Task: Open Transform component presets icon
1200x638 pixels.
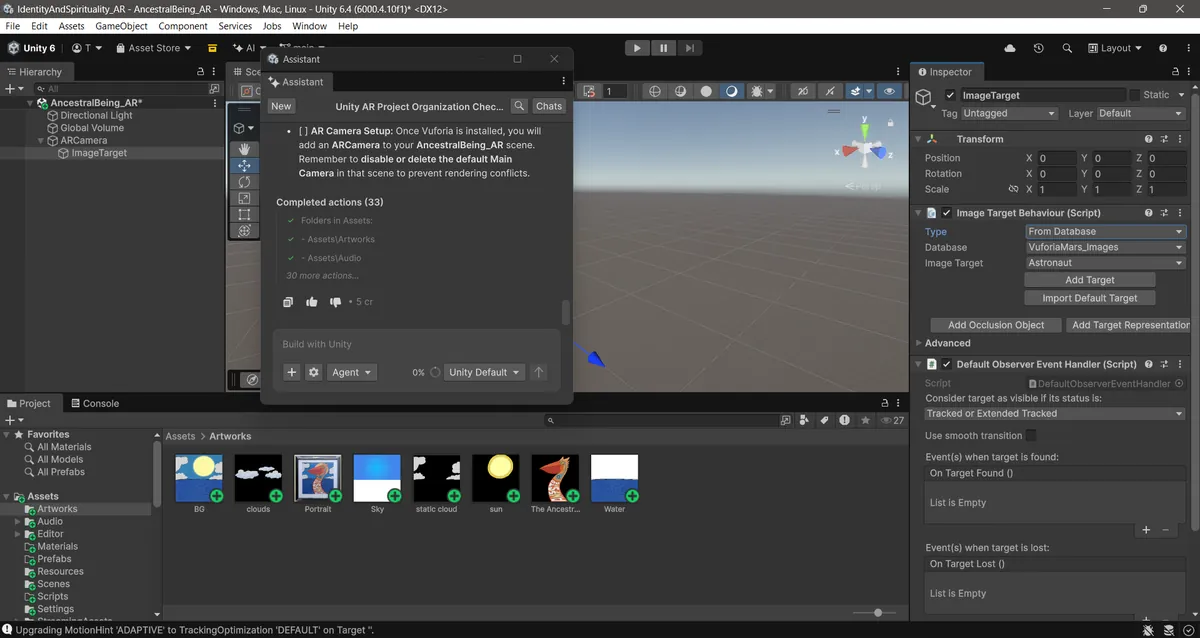Action: (x=1164, y=139)
